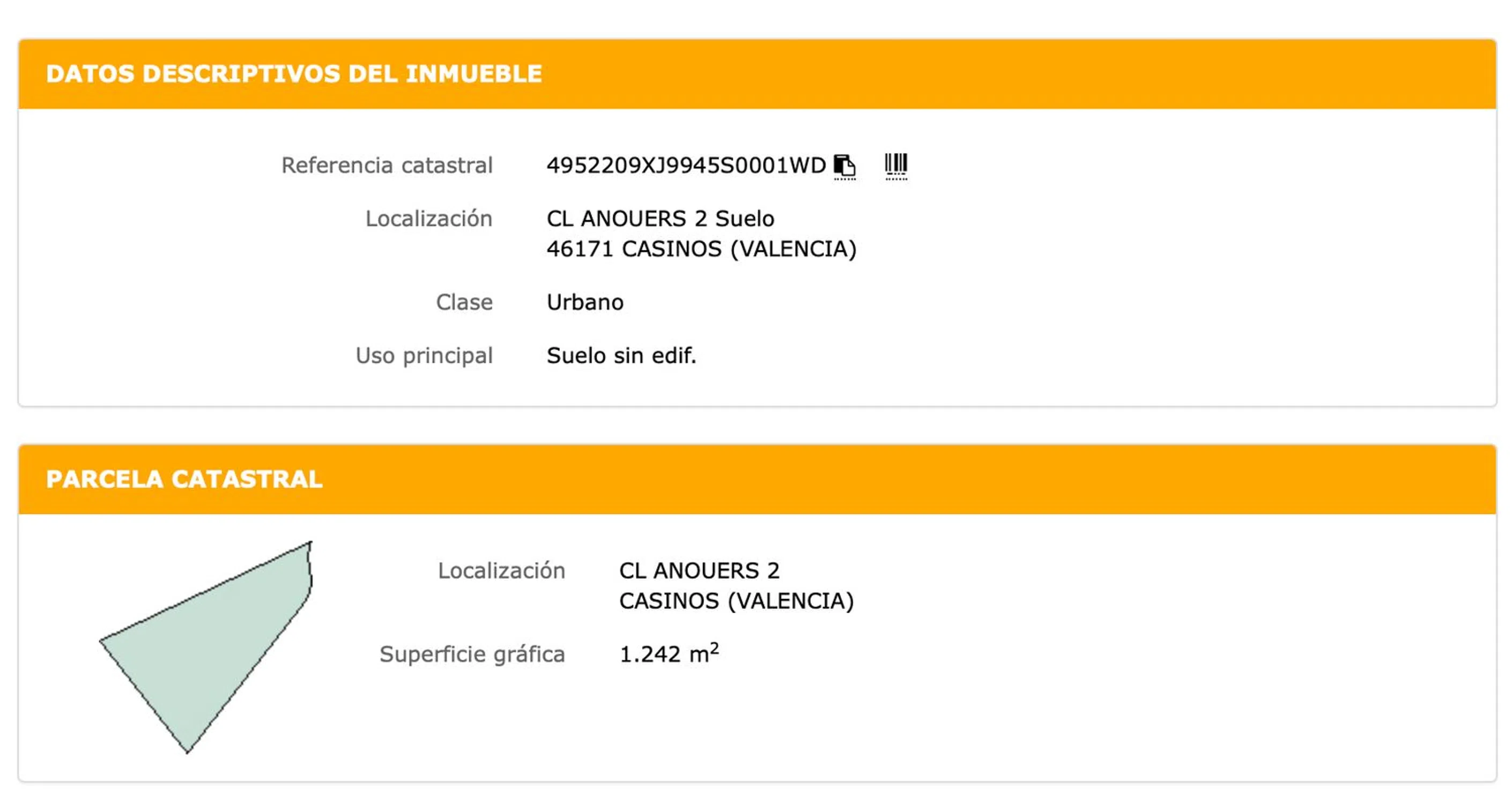Image resolution: width=1512 pixels, height=804 pixels.
Task: Click 'Localización' label in the inmueble section
Action: point(428,219)
